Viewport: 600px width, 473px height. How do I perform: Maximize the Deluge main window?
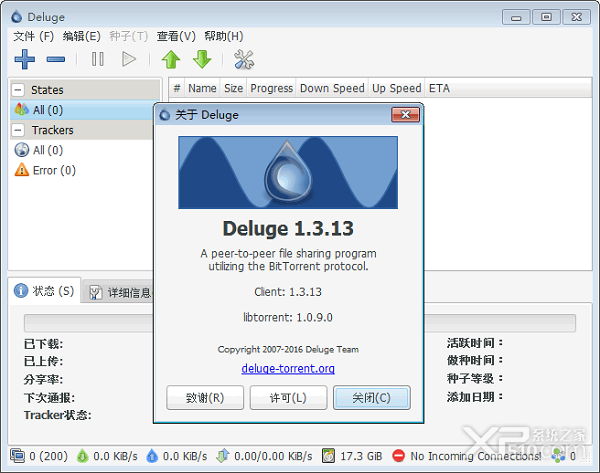pos(546,17)
